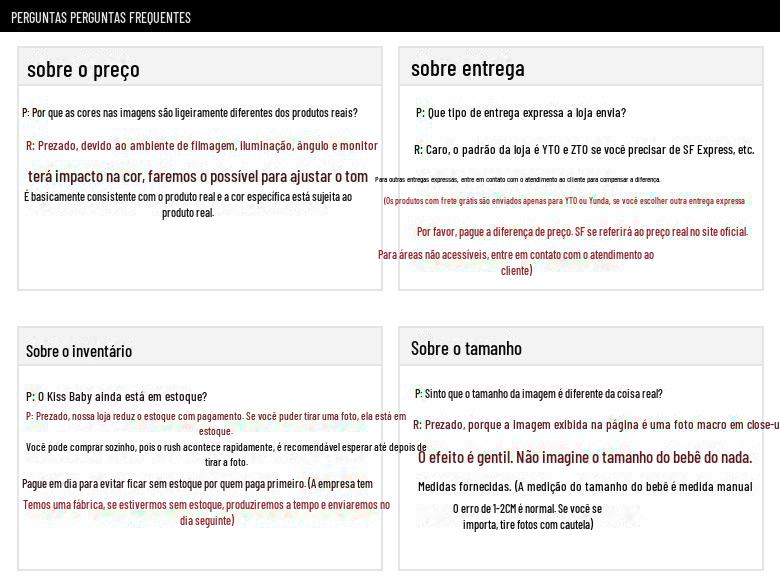Select the line "O efeito é gentil"
The image size is (780, 582).
click(x=584, y=457)
